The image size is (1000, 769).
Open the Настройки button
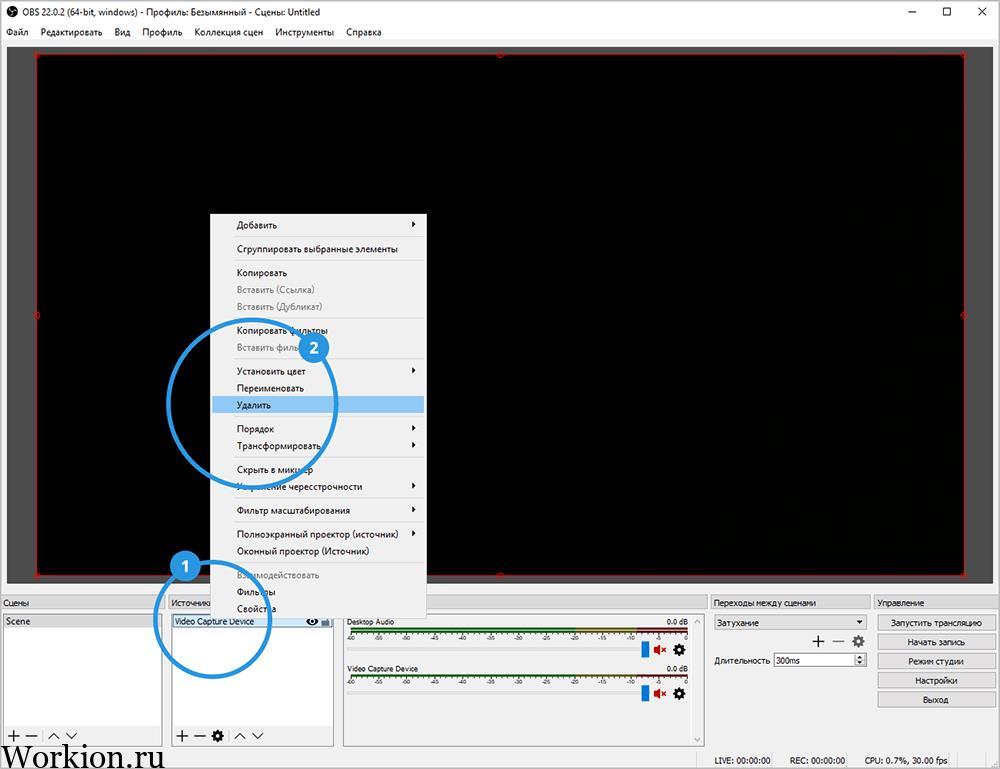tap(936, 680)
